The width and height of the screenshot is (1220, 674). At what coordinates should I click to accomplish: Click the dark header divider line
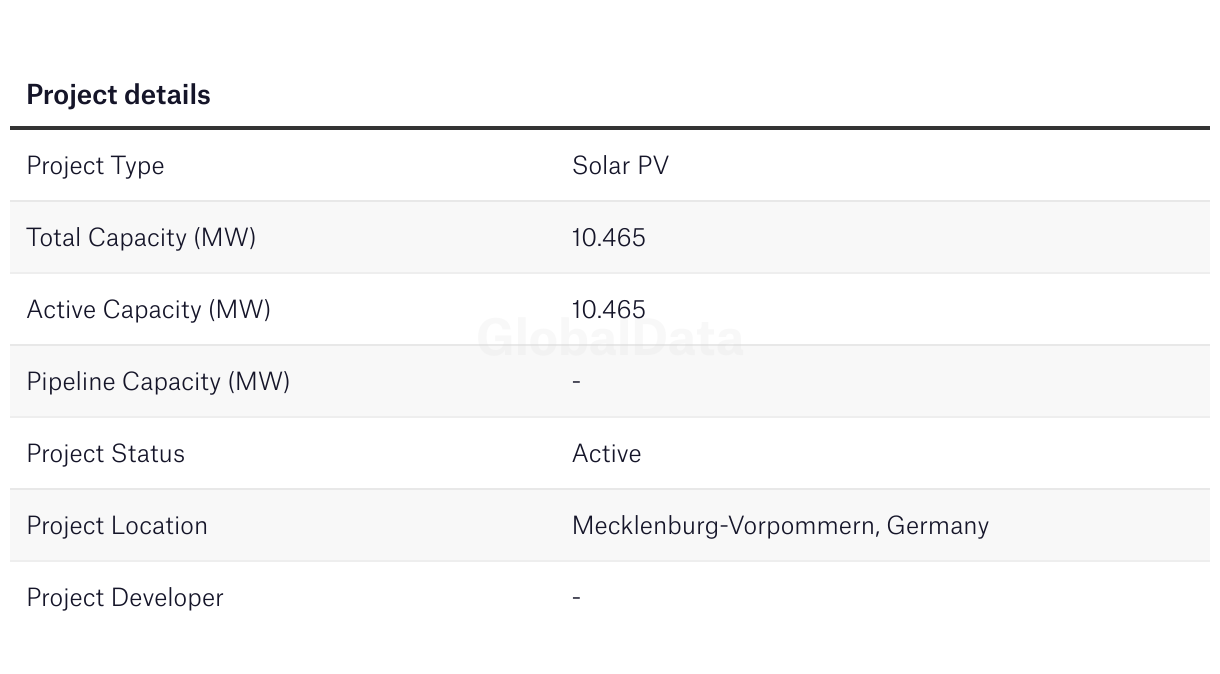click(x=610, y=128)
